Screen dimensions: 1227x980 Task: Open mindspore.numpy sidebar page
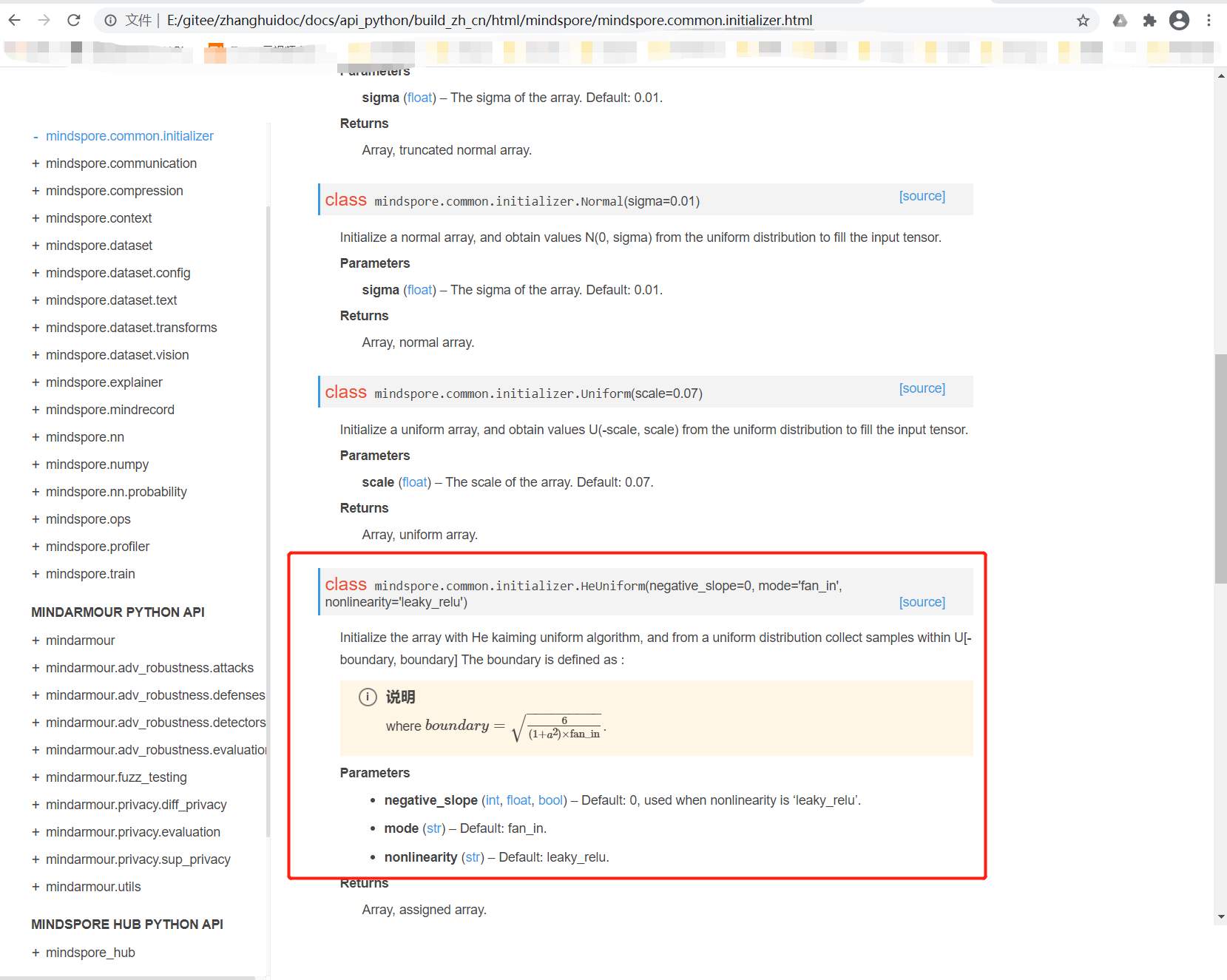click(x=98, y=464)
